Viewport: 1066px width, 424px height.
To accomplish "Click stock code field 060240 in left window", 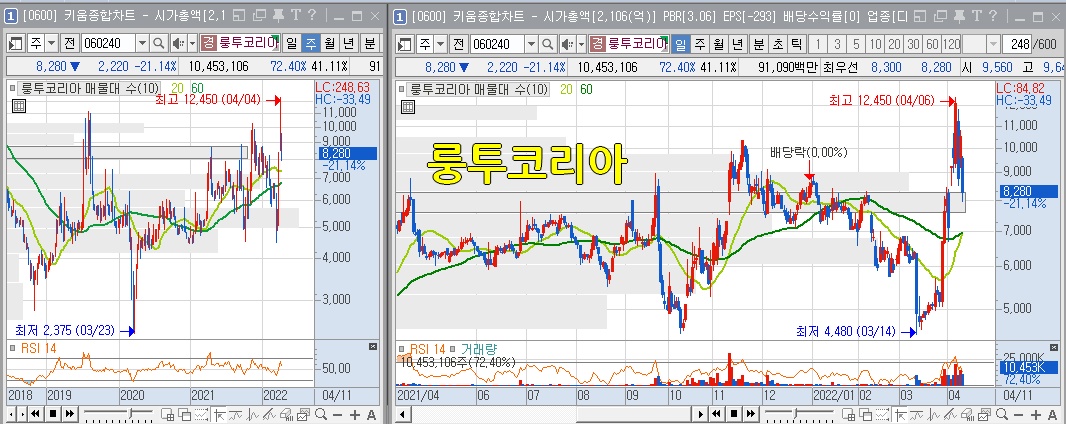I will [109, 44].
